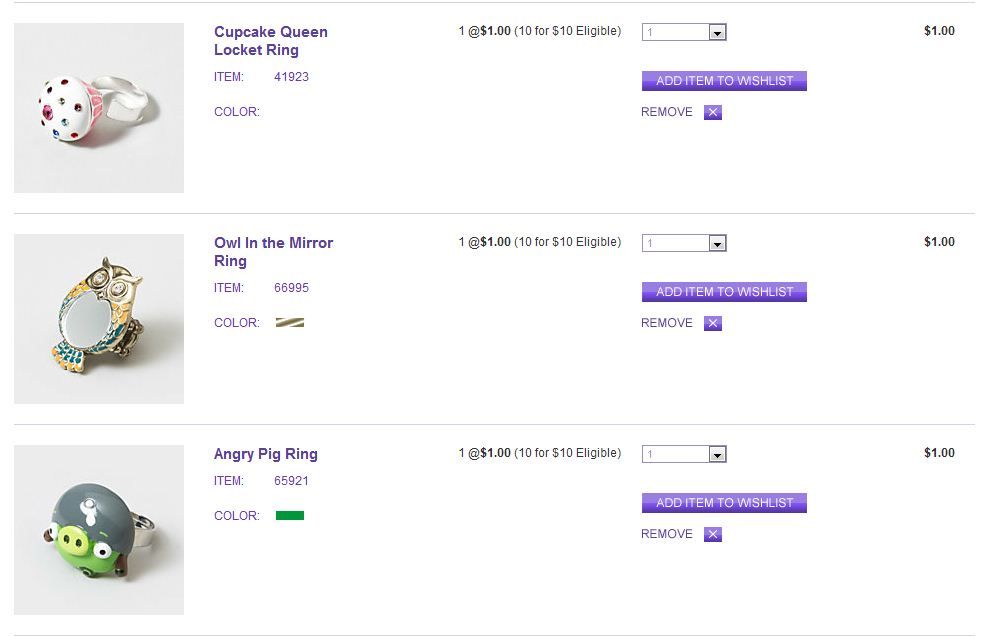Open quantity dropdown for Cupcake Queen Locket Ring

click(717, 33)
